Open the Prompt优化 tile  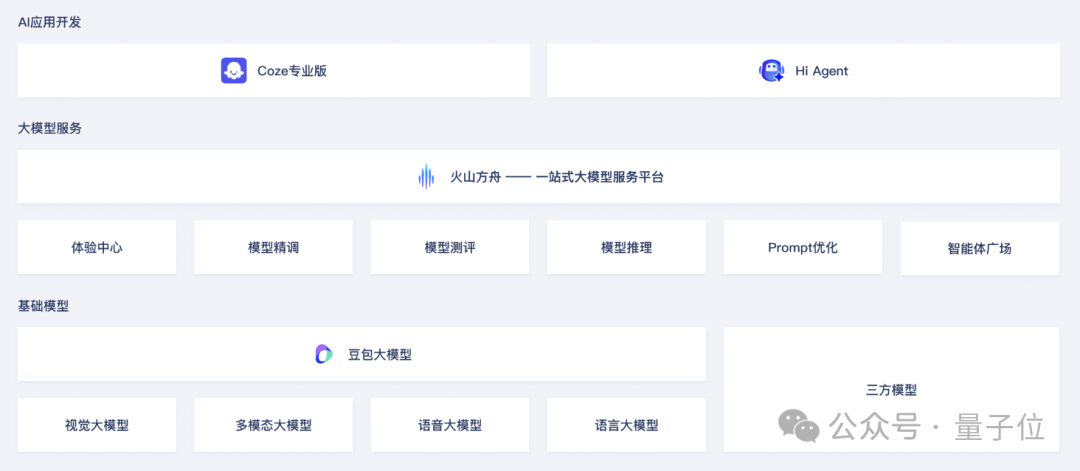pos(803,247)
